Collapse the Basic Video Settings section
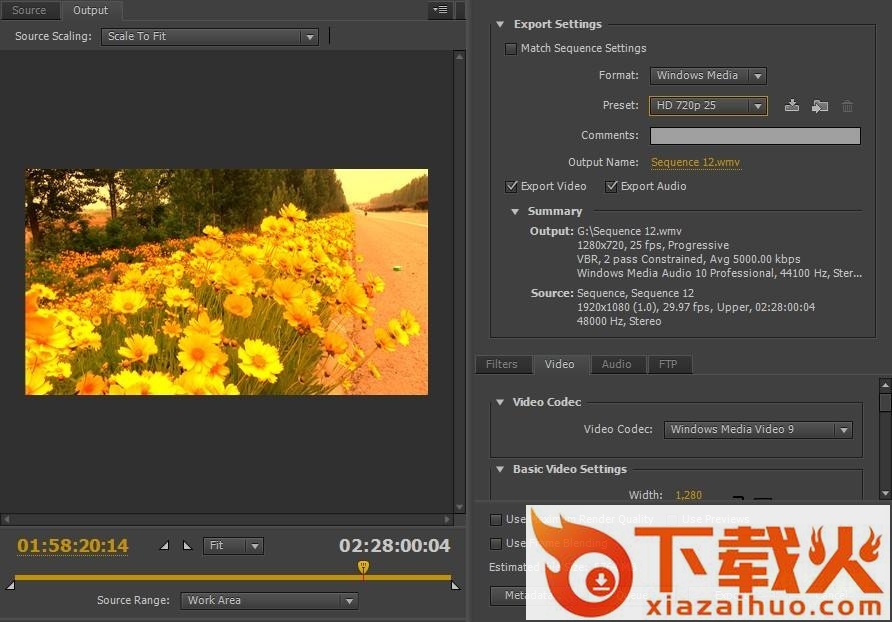 [500, 469]
